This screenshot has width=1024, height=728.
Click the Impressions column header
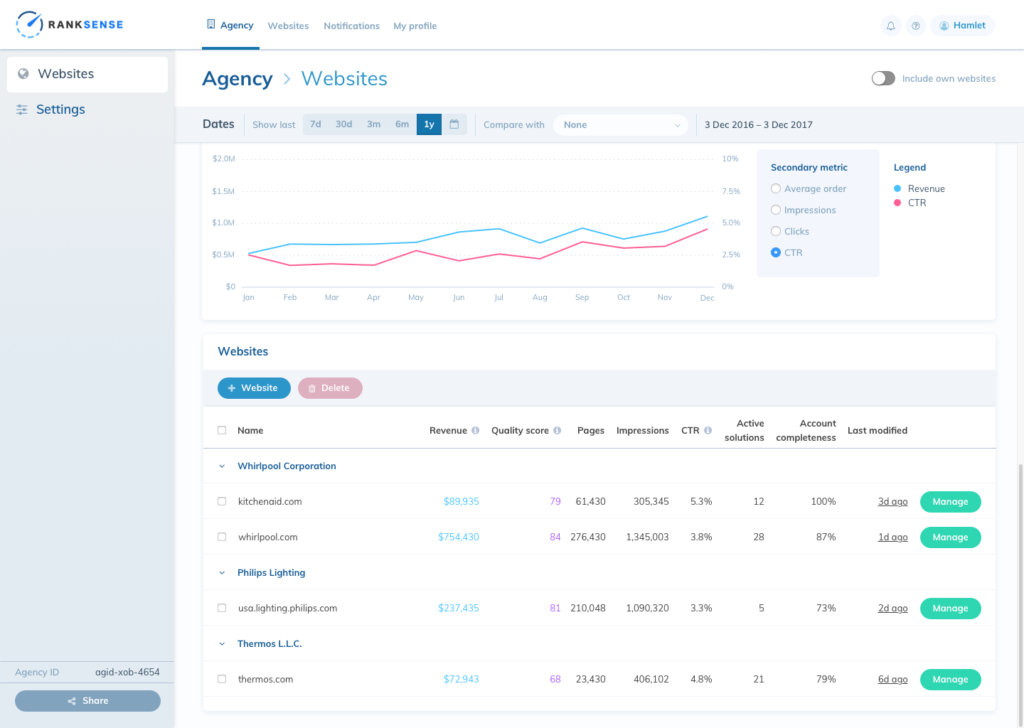click(643, 430)
